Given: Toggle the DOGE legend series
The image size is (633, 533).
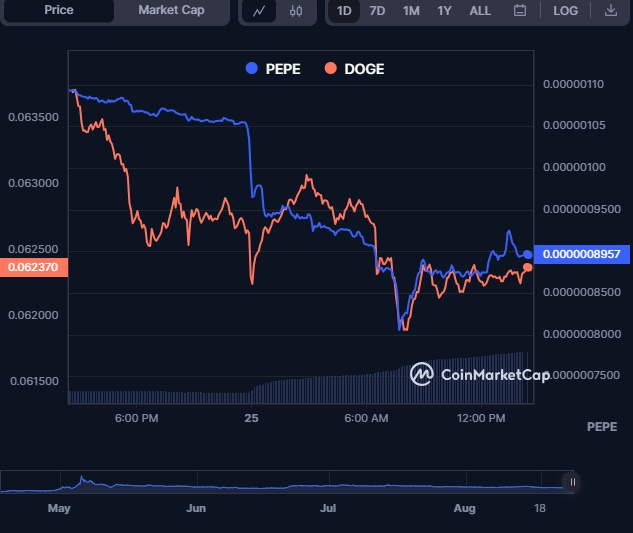Looking at the screenshot, I should pos(354,69).
